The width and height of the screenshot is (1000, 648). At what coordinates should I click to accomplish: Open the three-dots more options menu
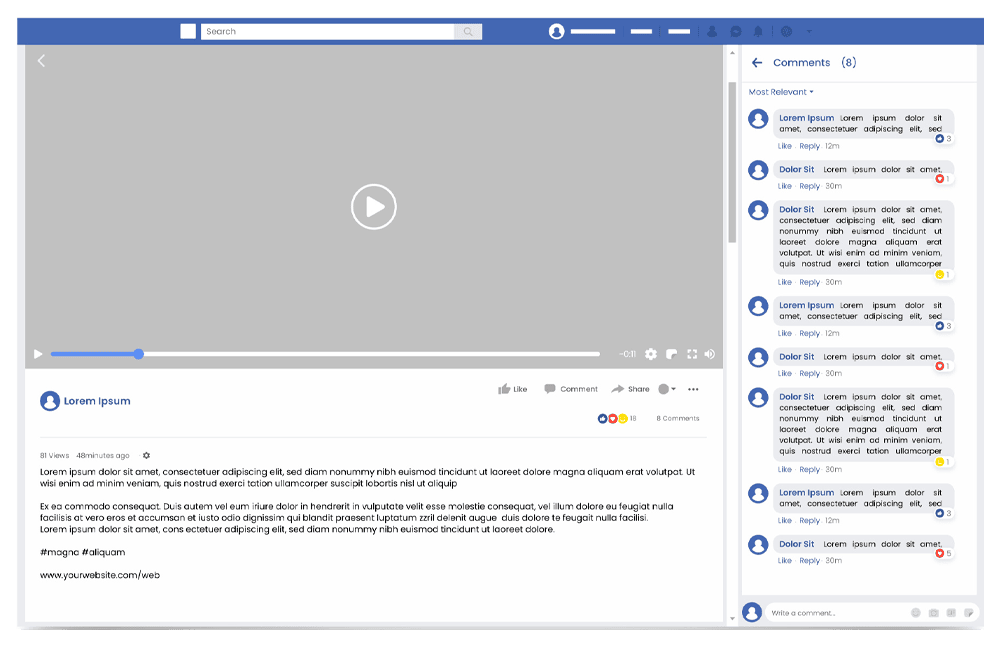tap(693, 389)
